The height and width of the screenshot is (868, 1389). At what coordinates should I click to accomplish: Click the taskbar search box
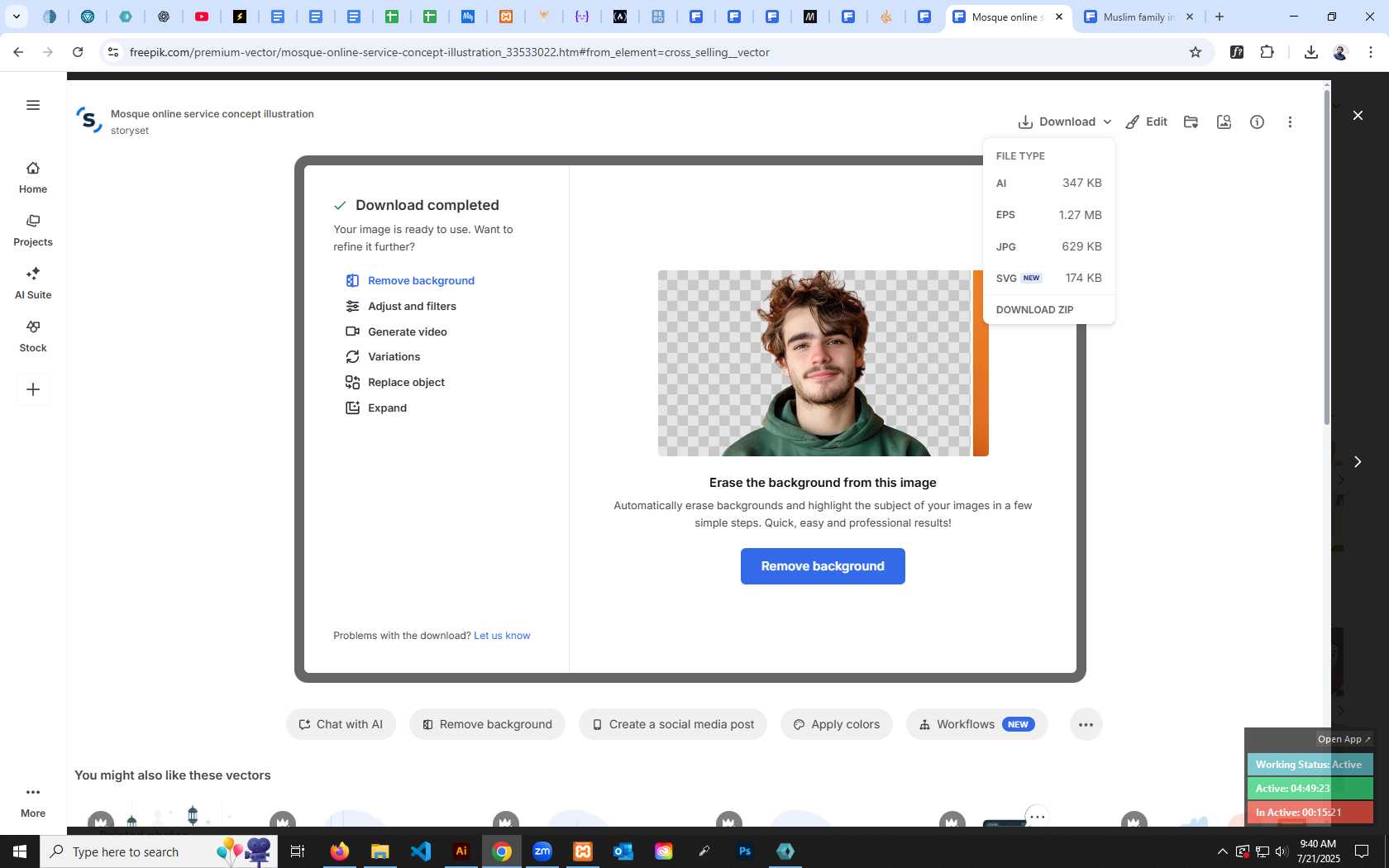pos(159,851)
